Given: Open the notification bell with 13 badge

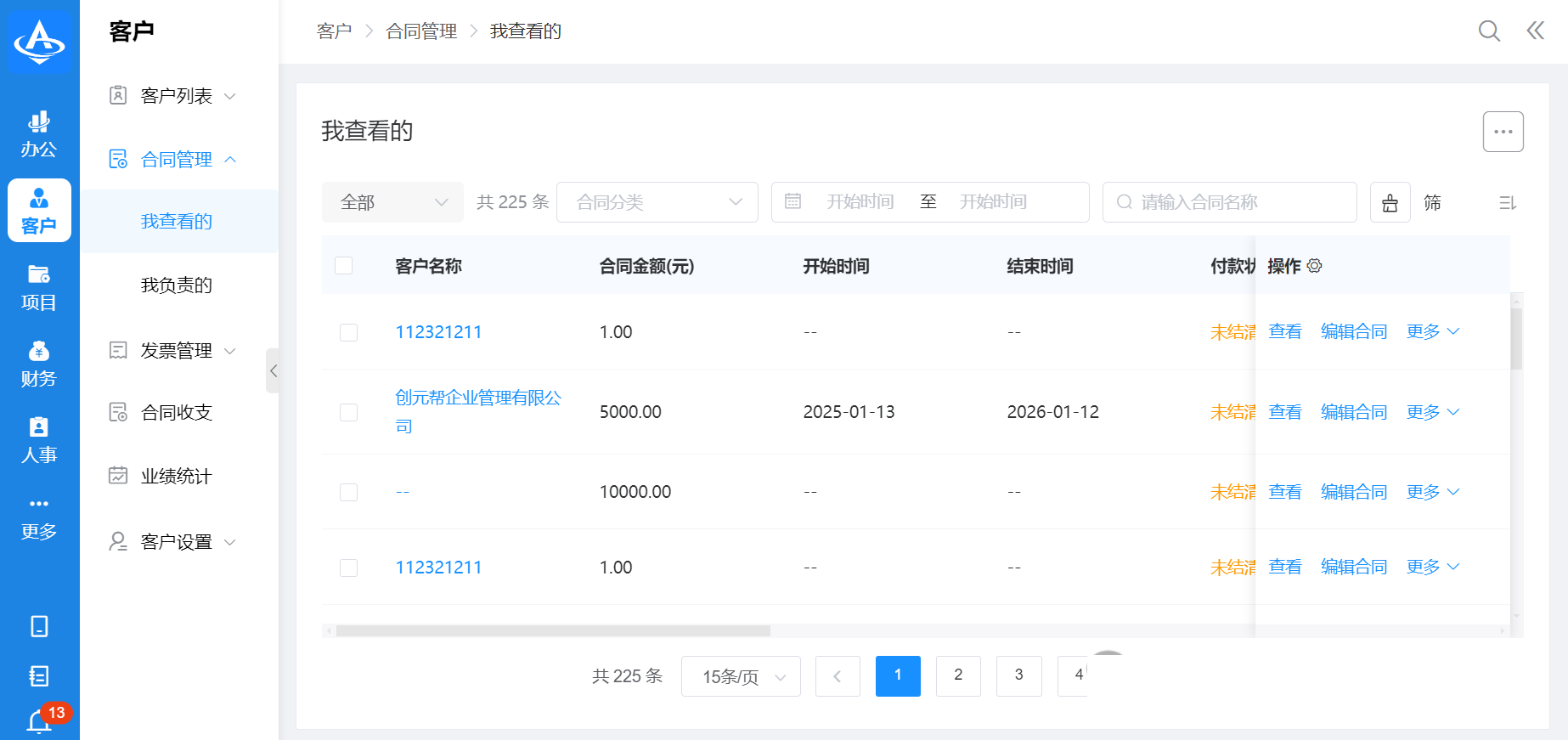Looking at the screenshot, I should [39, 721].
